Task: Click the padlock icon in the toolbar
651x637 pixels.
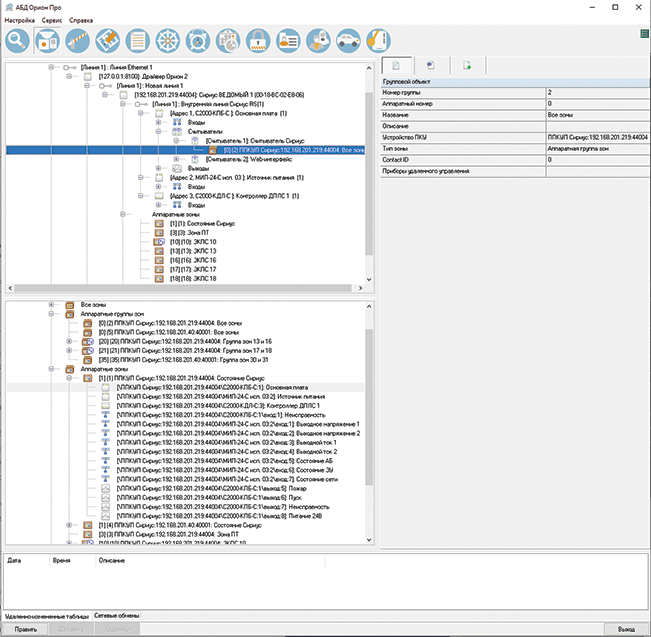Action: 258,40
